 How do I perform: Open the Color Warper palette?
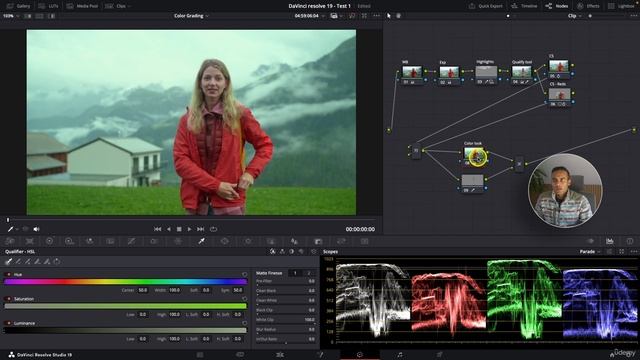tap(178, 241)
